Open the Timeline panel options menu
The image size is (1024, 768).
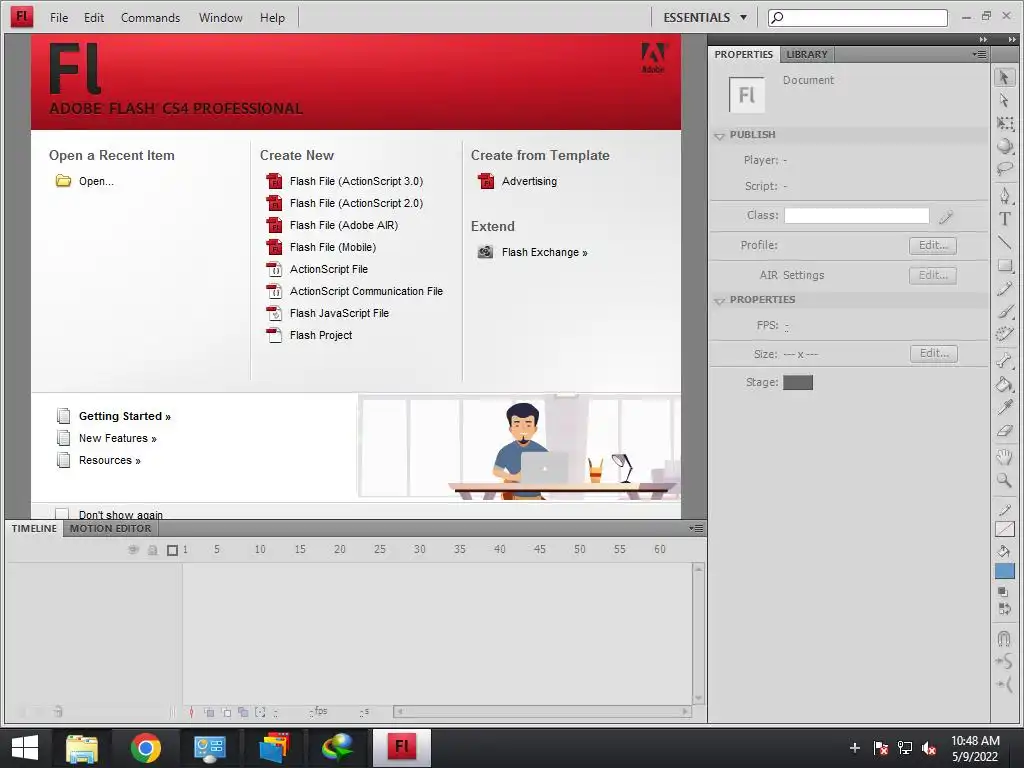coord(696,528)
